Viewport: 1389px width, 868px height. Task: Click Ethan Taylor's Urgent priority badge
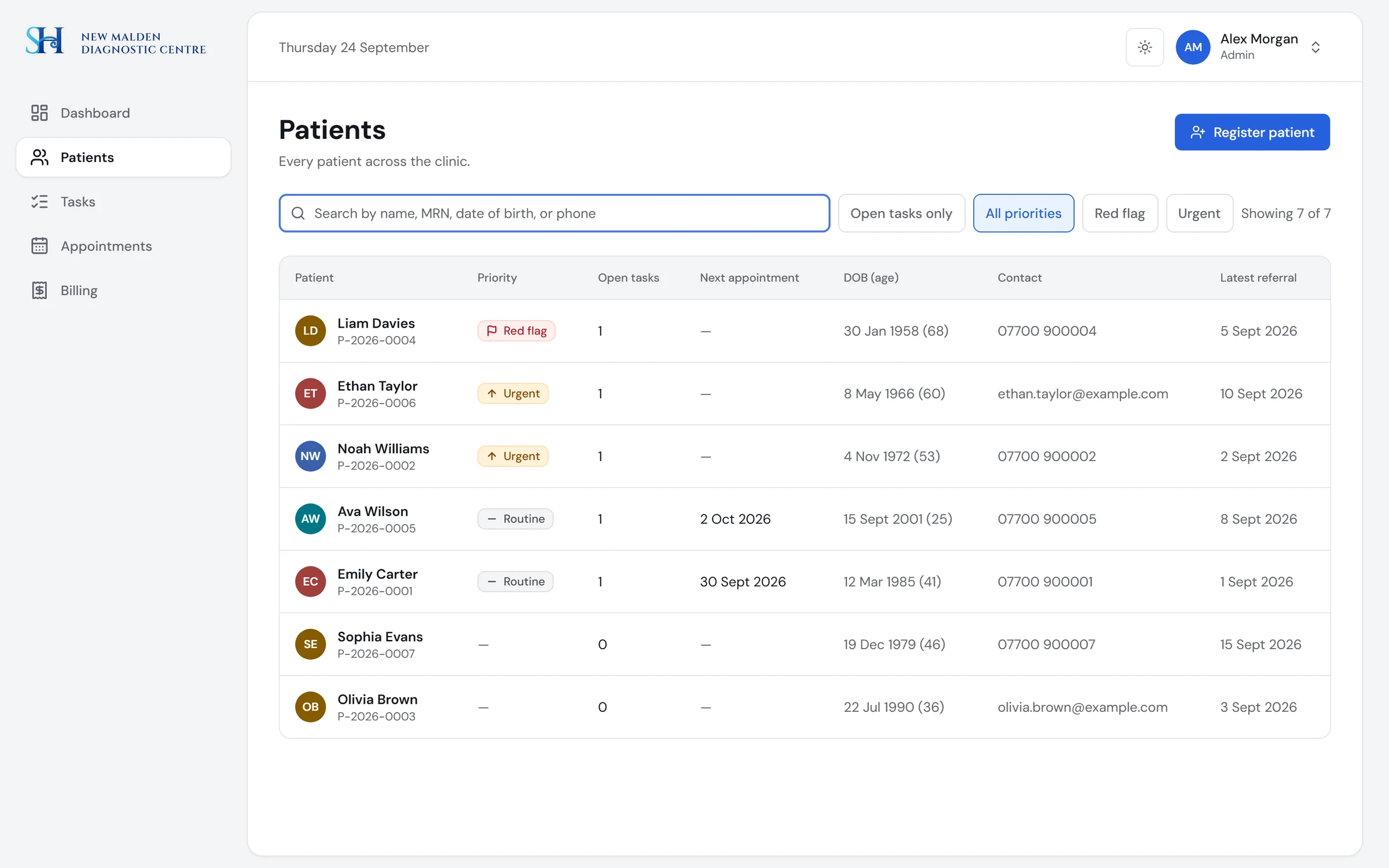coord(513,393)
